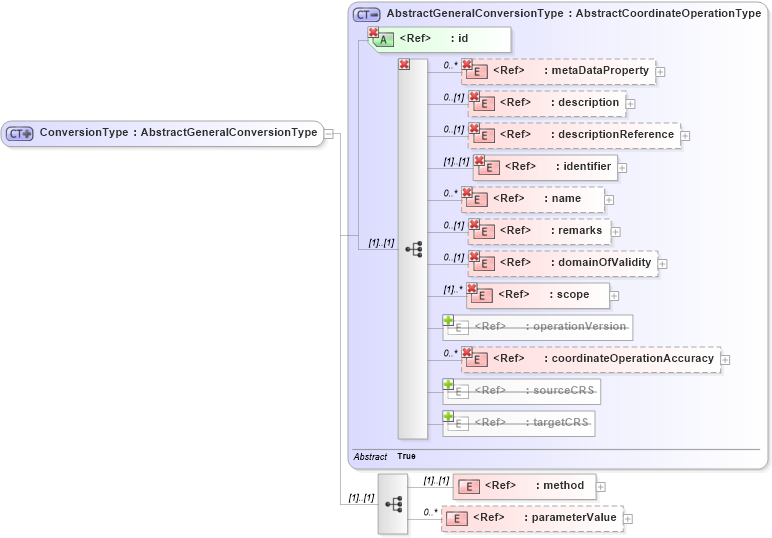The width and height of the screenshot is (772, 538).
Task: Select the ': coordinateOperationAccuracy' label
Action: 629,358
